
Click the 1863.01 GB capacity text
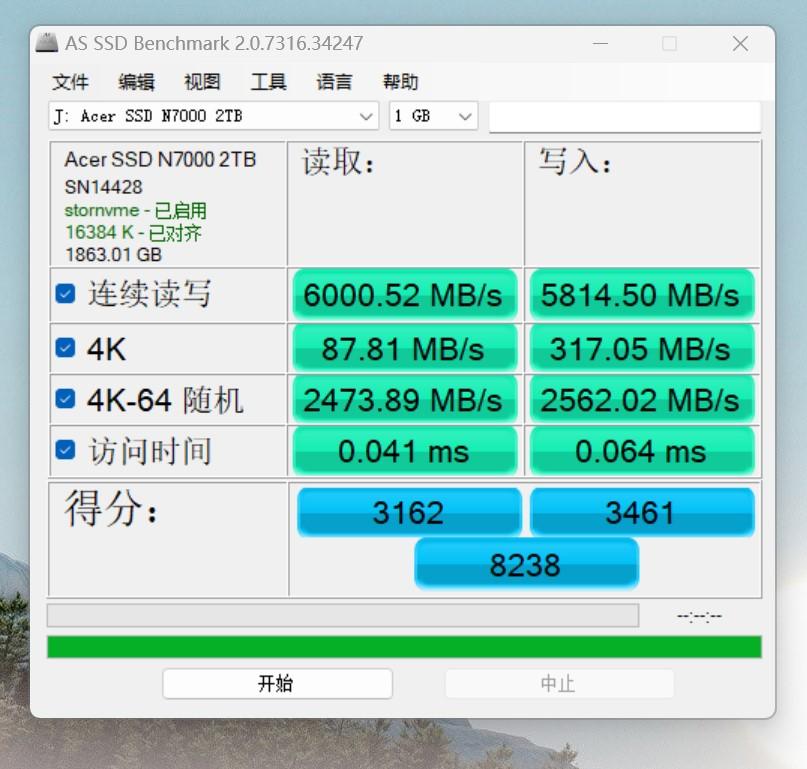[113, 255]
